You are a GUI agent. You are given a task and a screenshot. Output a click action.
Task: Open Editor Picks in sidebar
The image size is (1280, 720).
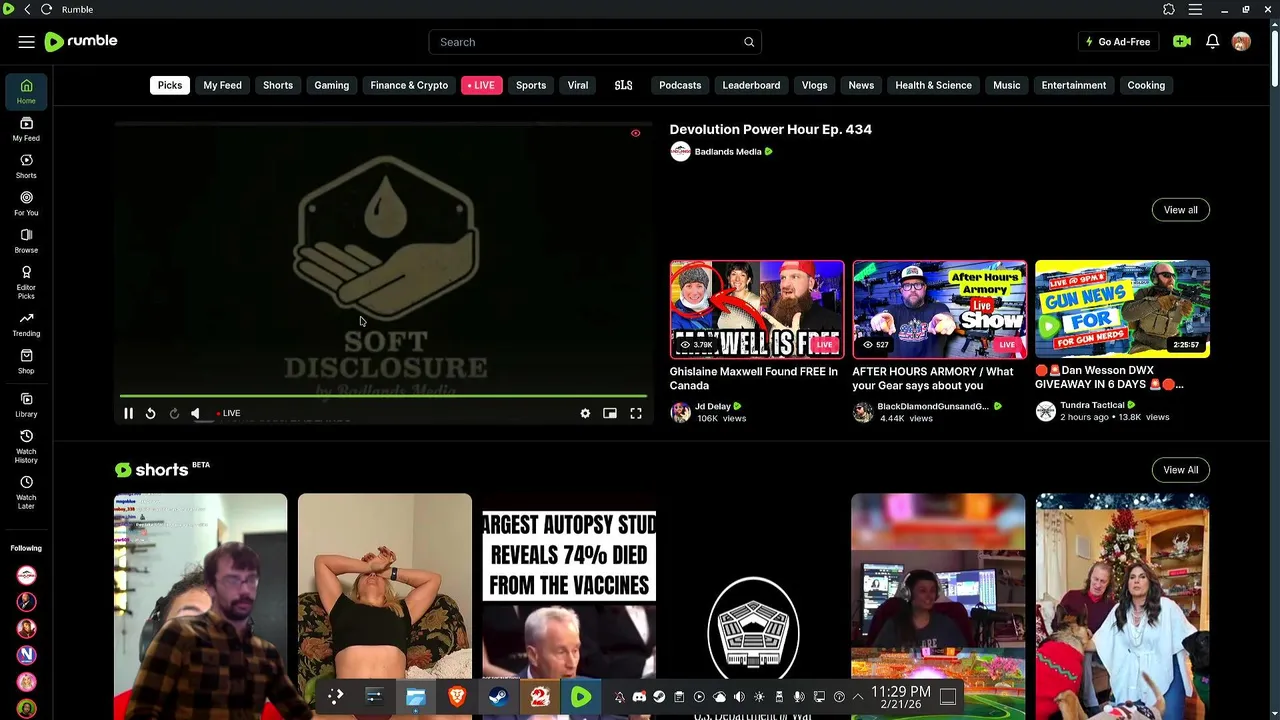(26, 282)
